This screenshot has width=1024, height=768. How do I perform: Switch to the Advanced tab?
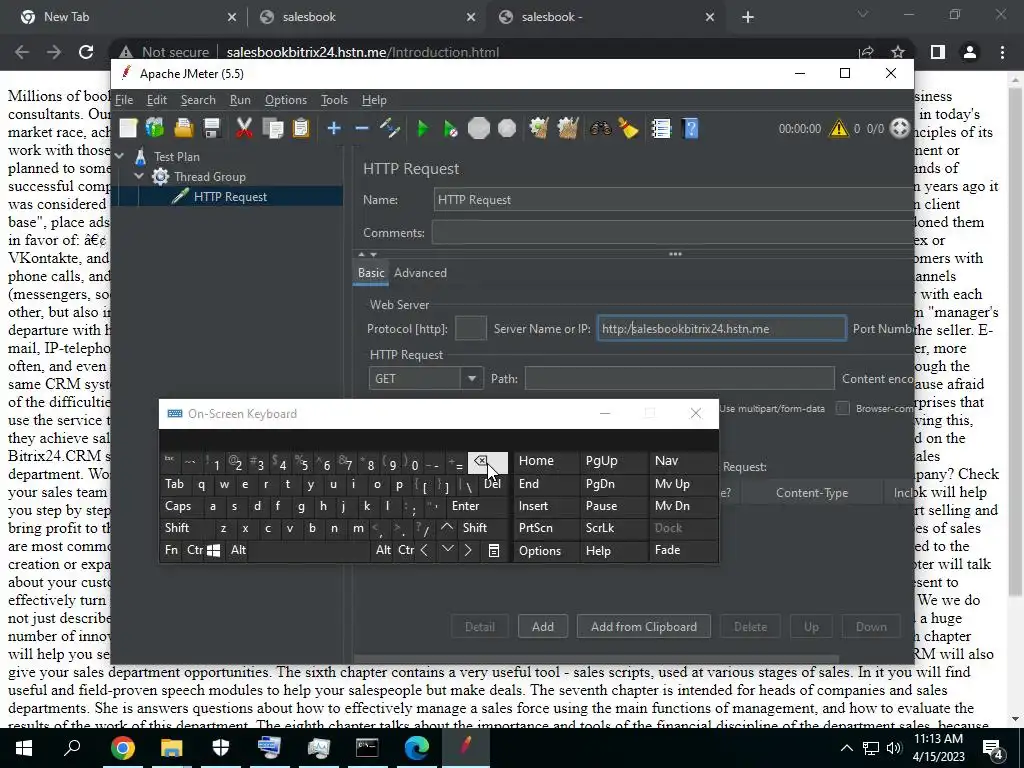pyautogui.click(x=420, y=273)
